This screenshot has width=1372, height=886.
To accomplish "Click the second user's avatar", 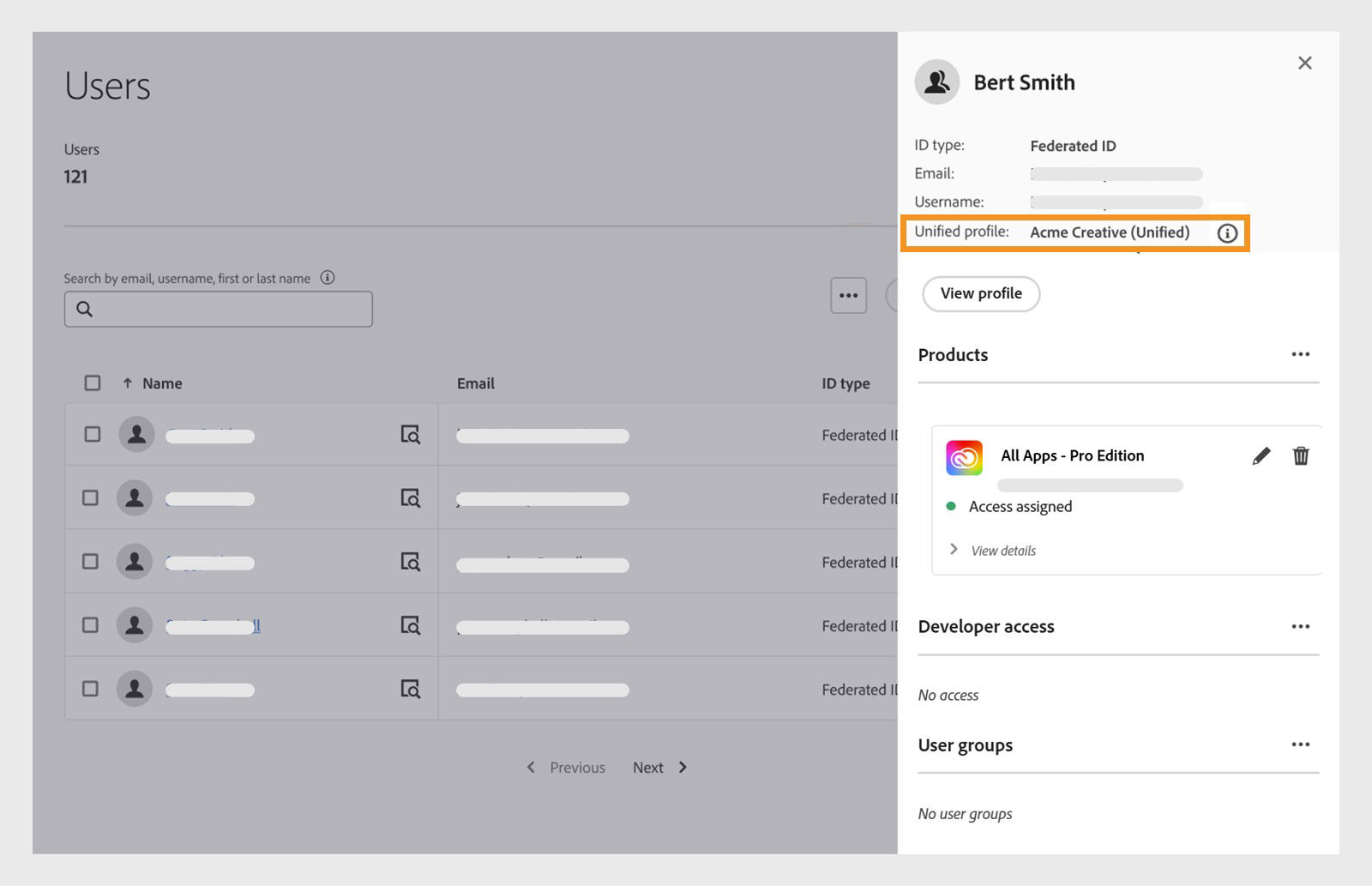I will coord(135,498).
